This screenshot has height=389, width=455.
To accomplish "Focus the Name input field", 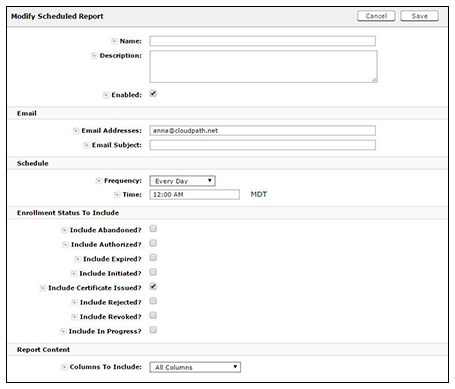I will pos(263,41).
